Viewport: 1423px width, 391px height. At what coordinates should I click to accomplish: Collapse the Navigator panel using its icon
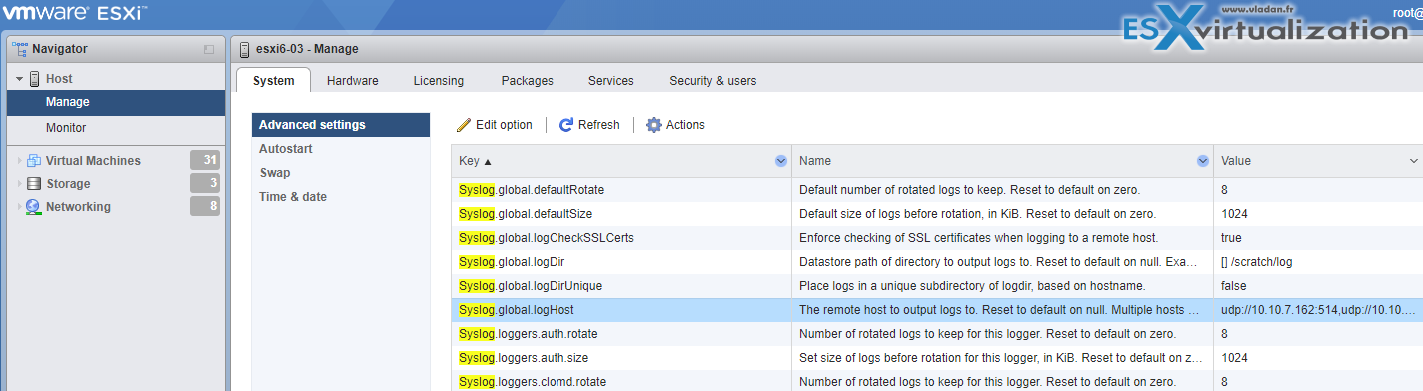(209, 49)
